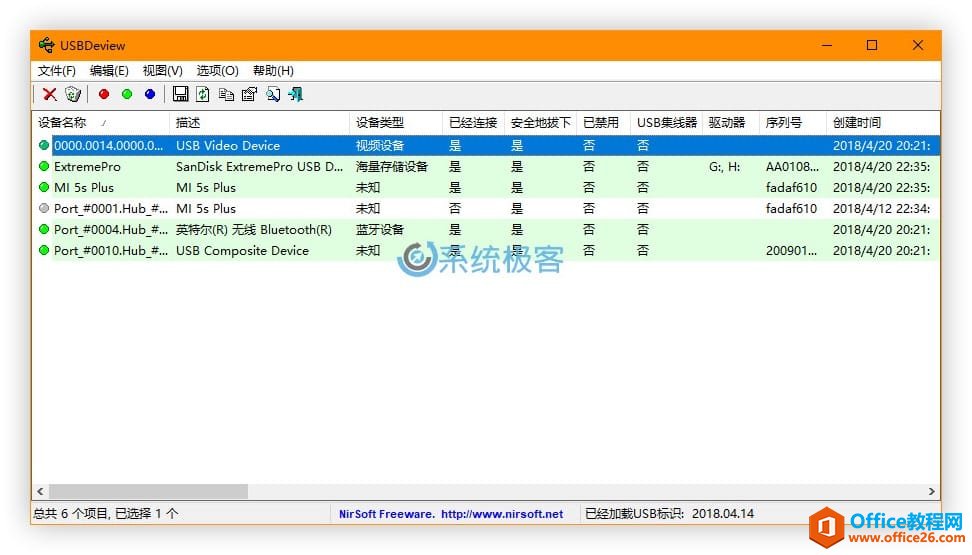This screenshot has height=555, width=972.
Task: Open the 文件(F) menu
Action: pos(56,71)
